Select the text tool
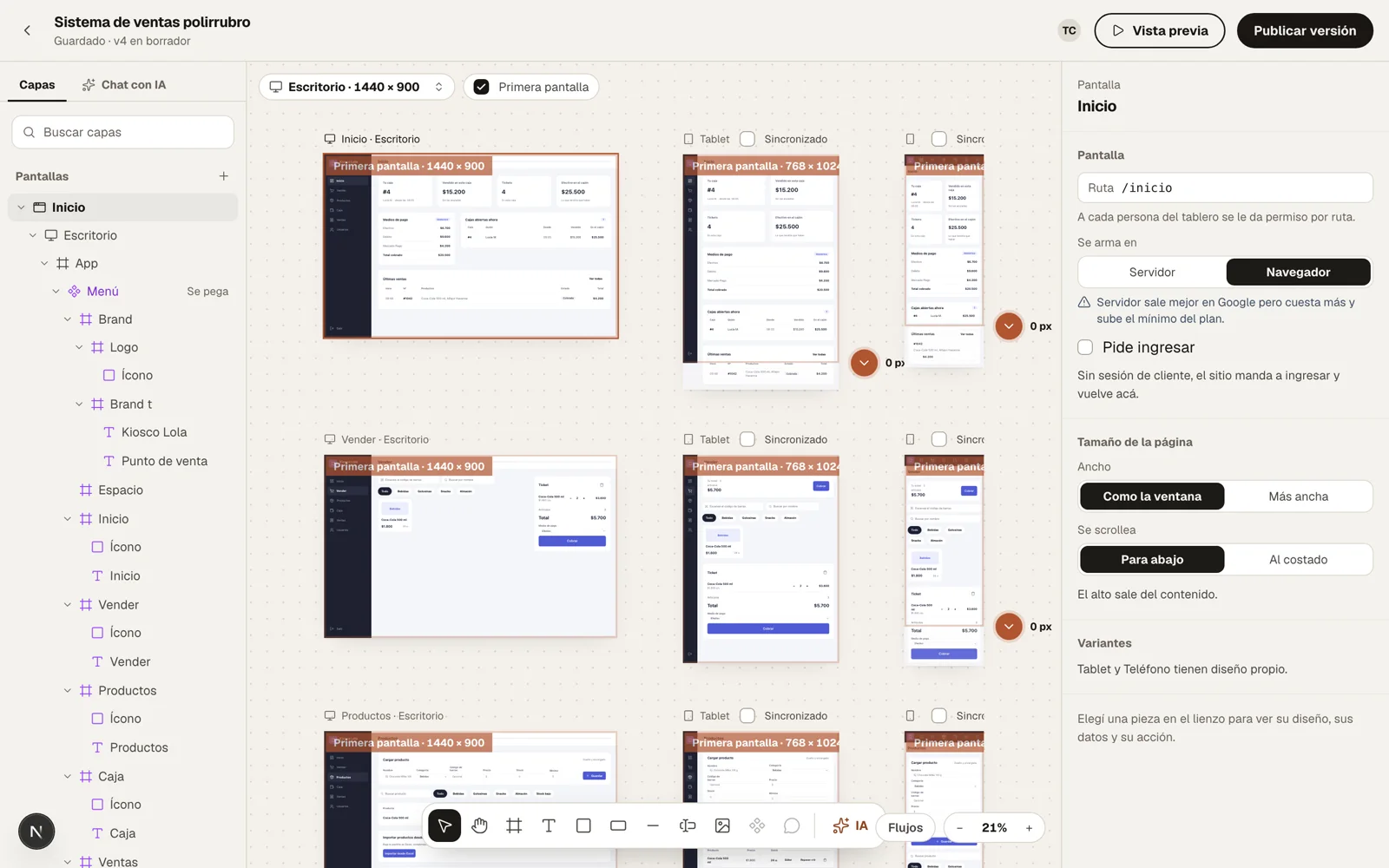Image resolution: width=1389 pixels, height=868 pixels. pos(549,826)
